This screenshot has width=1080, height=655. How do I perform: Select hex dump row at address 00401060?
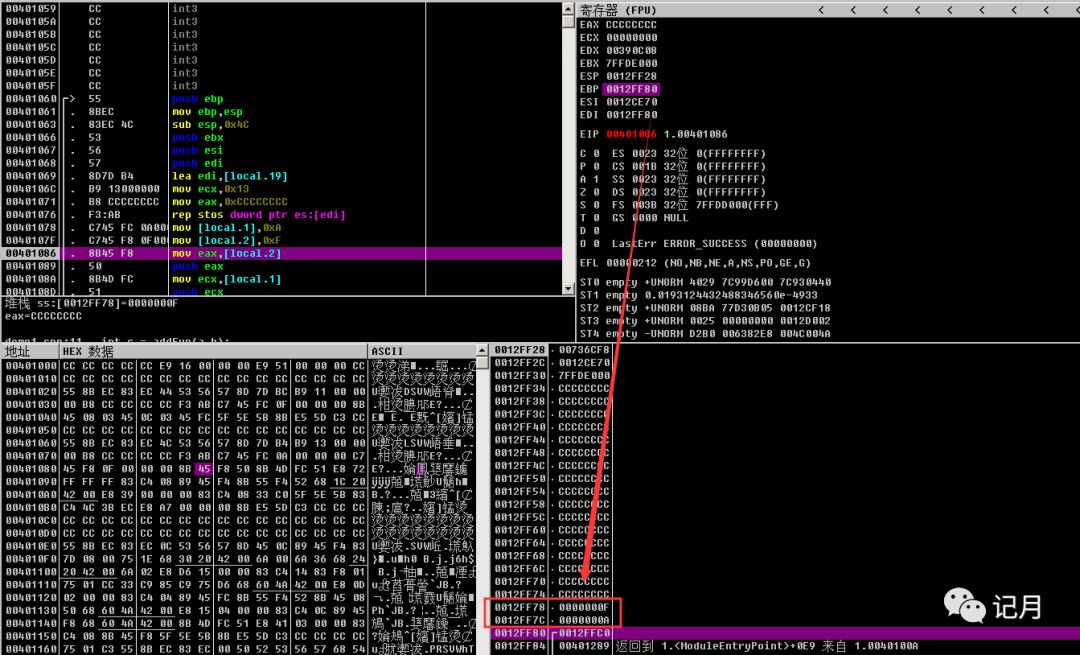tap(239, 444)
